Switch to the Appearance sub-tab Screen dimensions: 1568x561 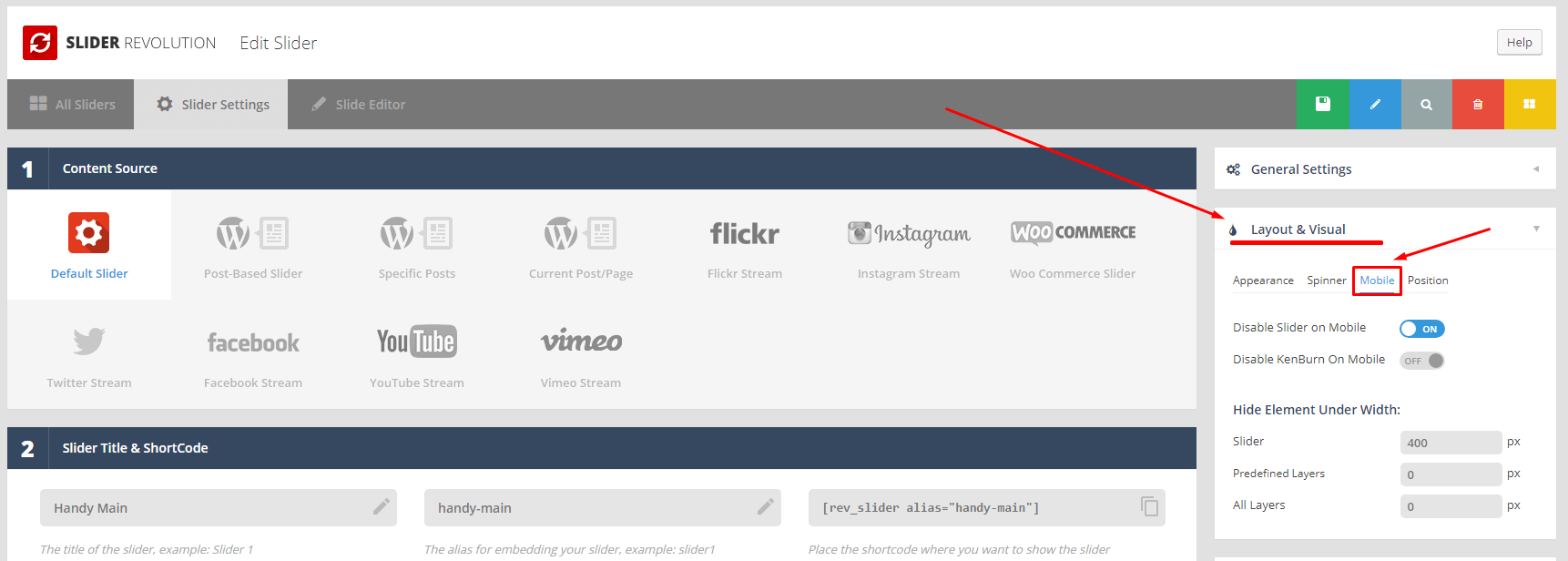pyautogui.click(x=1263, y=280)
